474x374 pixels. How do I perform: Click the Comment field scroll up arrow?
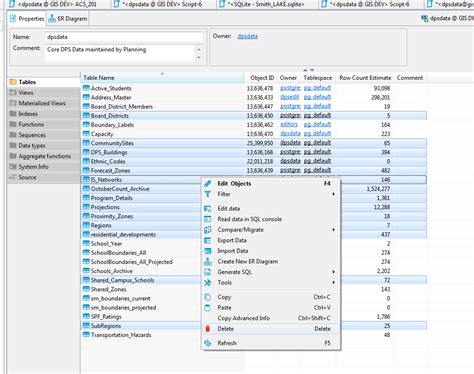199,50
